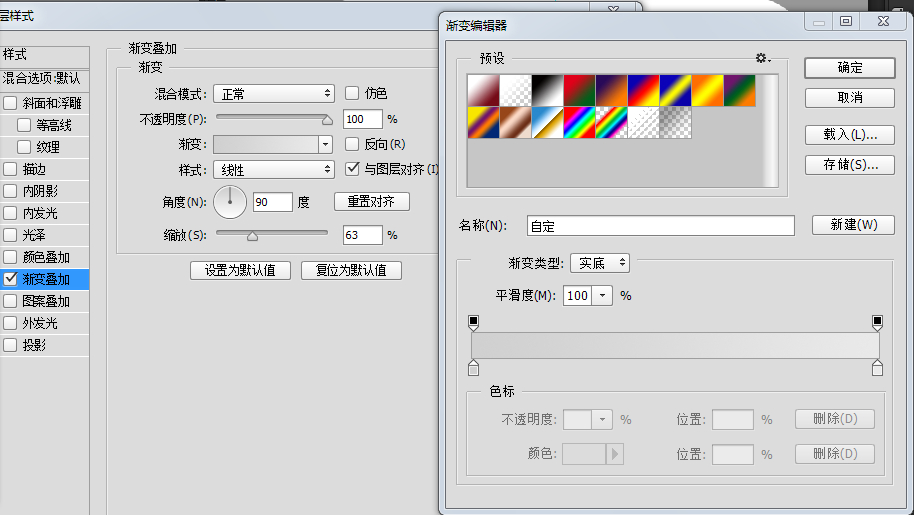914x515 pixels.
Task: Cancel the gradient editor with 取消
Action: [x=850, y=98]
